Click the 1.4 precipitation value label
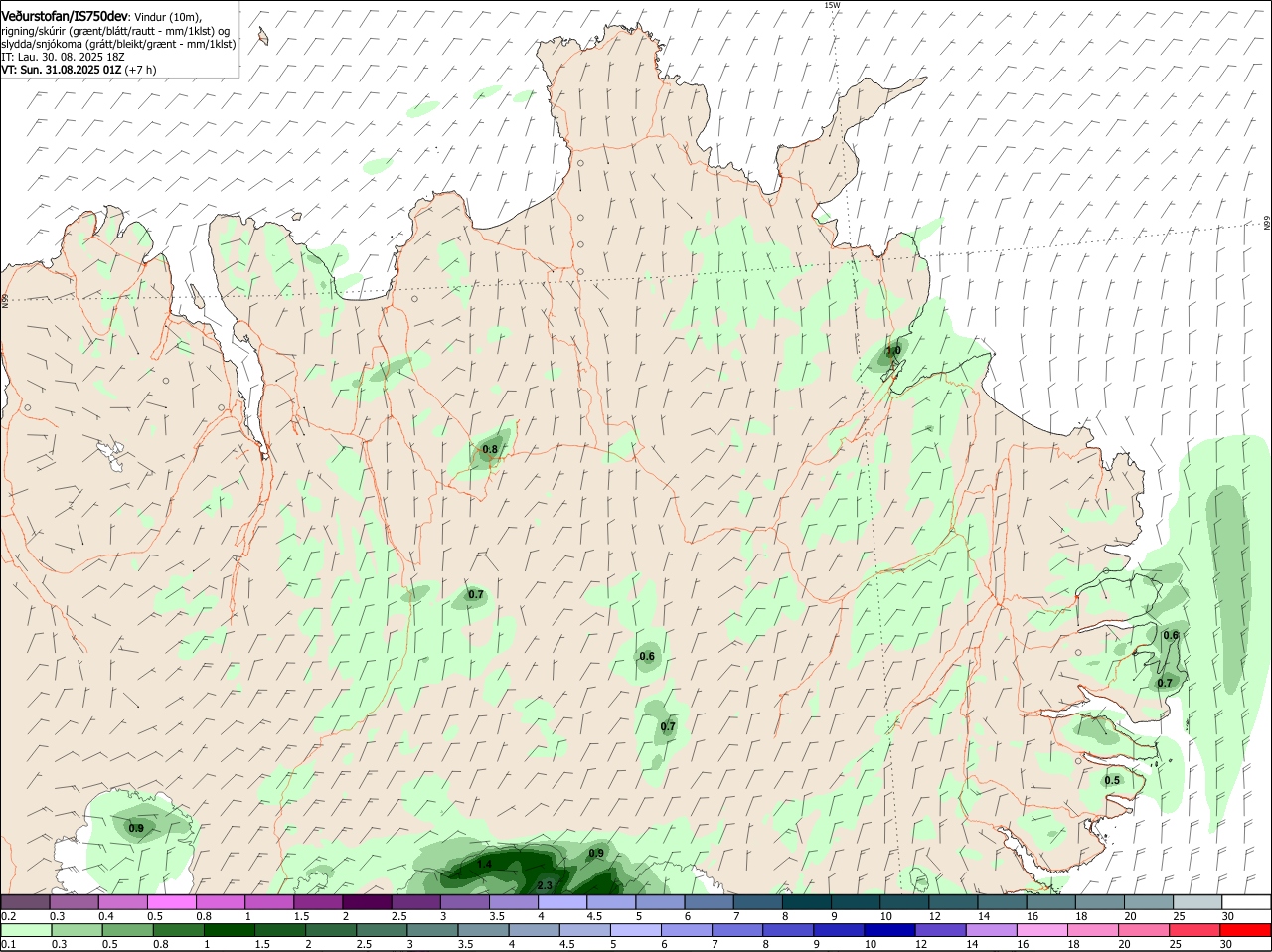The height and width of the screenshot is (952, 1272). (484, 864)
